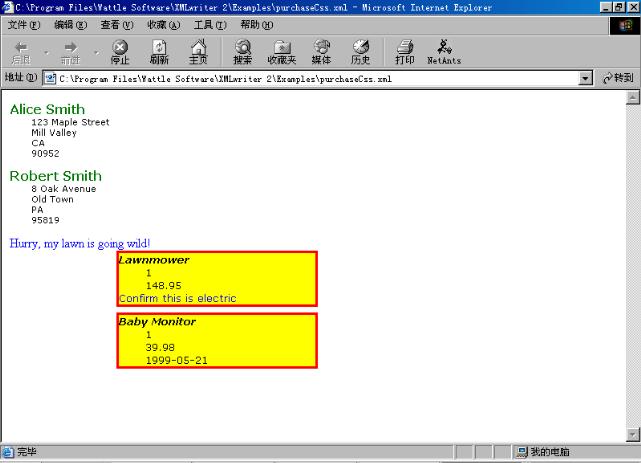Open the History toolbar icon

coord(361,51)
